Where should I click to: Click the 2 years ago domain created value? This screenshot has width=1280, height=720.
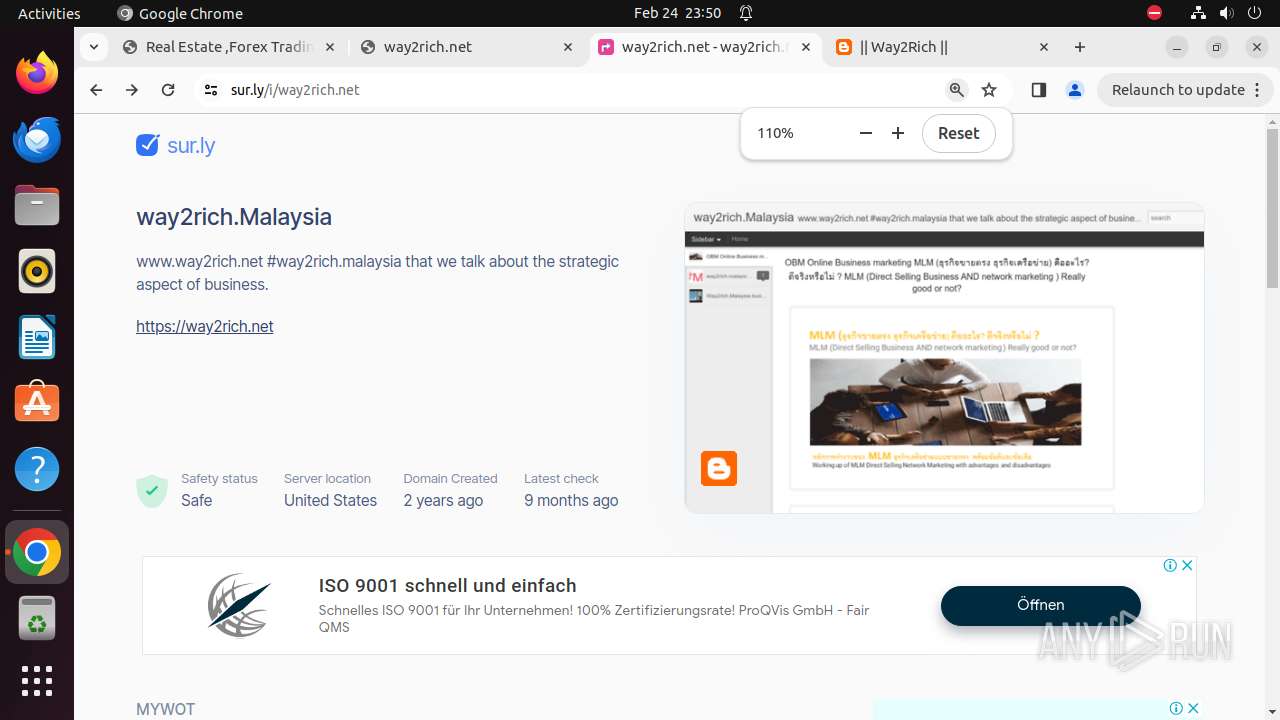point(443,500)
